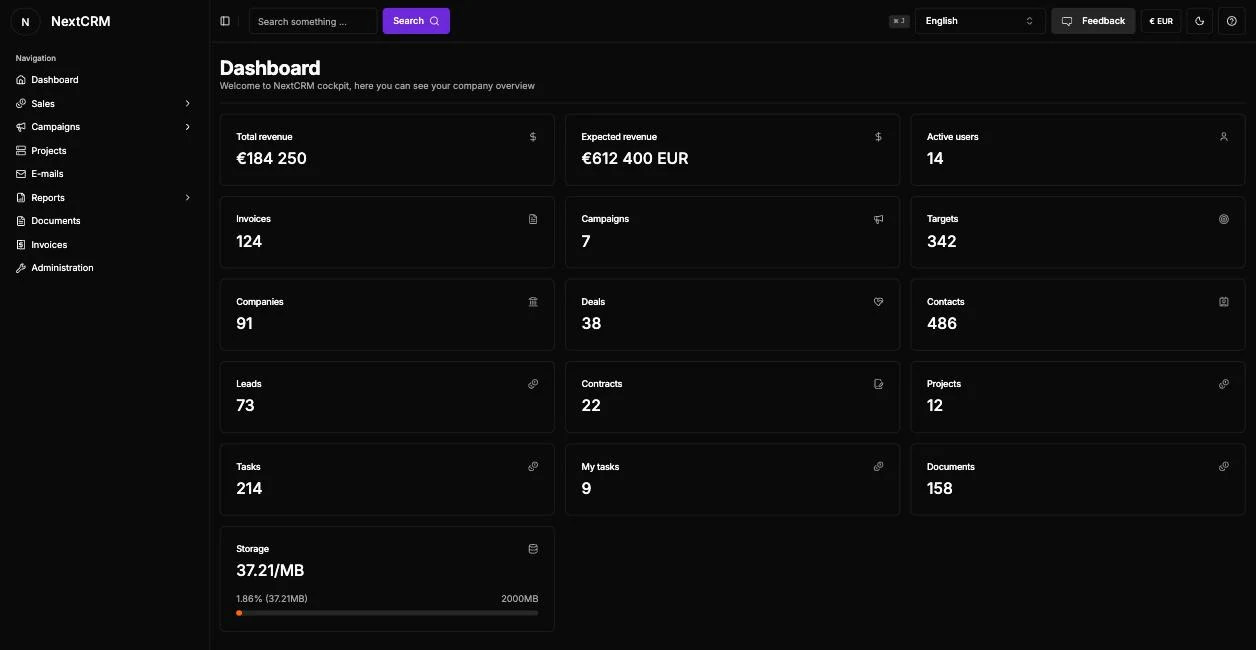Click the Leads count 73
The height and width of the screenshot is (650, 1256).
pyautogui.click(x=246, y=405)
